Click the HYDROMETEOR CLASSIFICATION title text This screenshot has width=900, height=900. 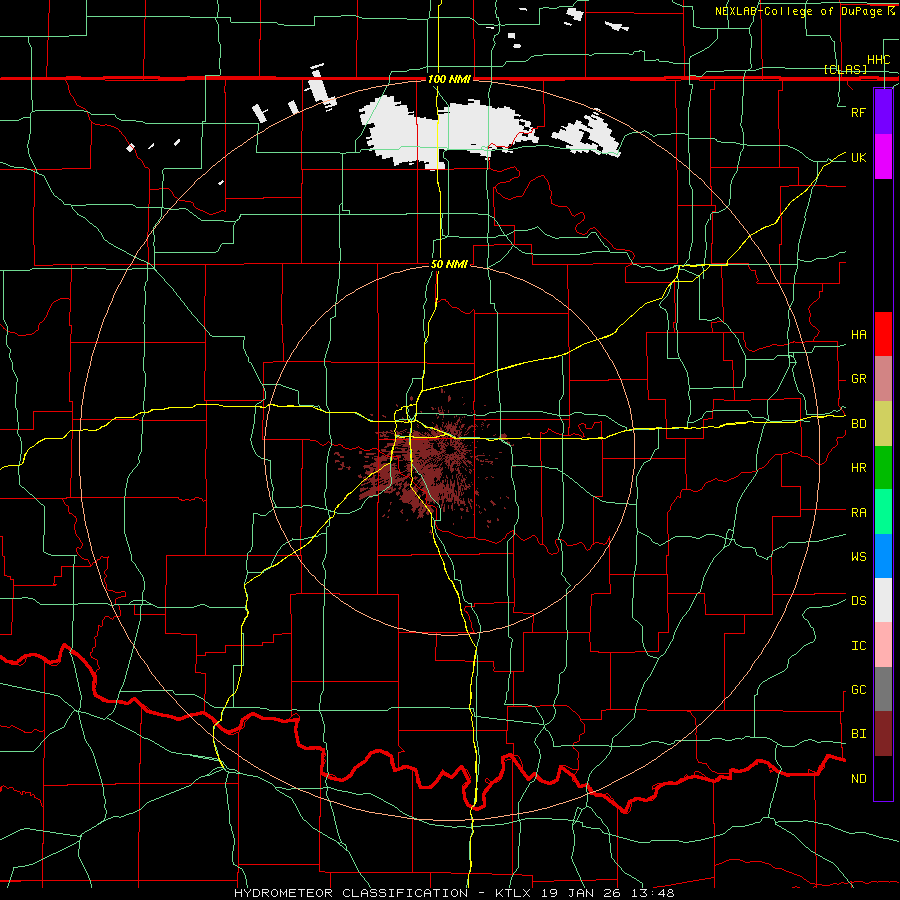(351, 893)
